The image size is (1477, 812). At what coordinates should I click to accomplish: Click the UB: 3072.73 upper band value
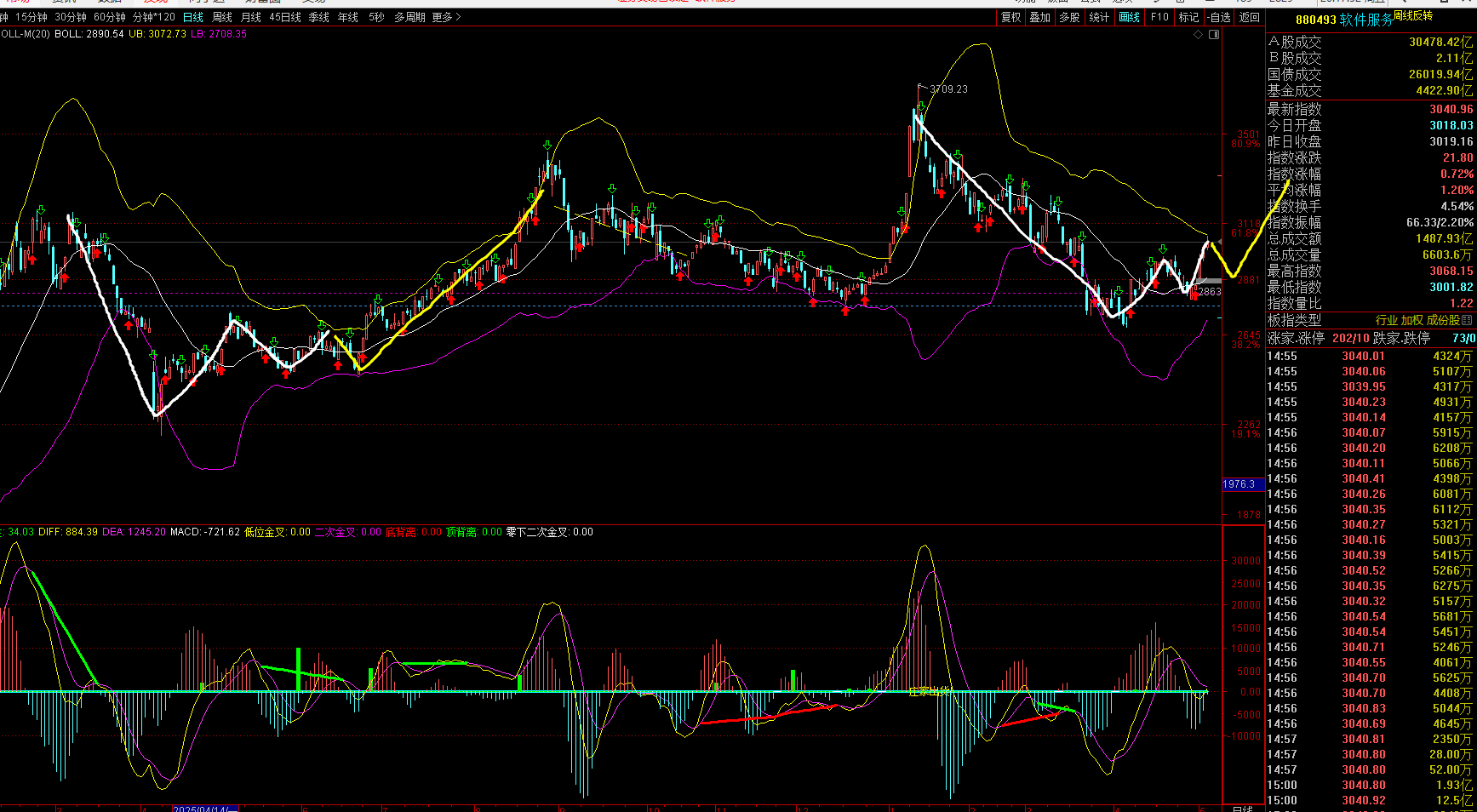point(157,34)
